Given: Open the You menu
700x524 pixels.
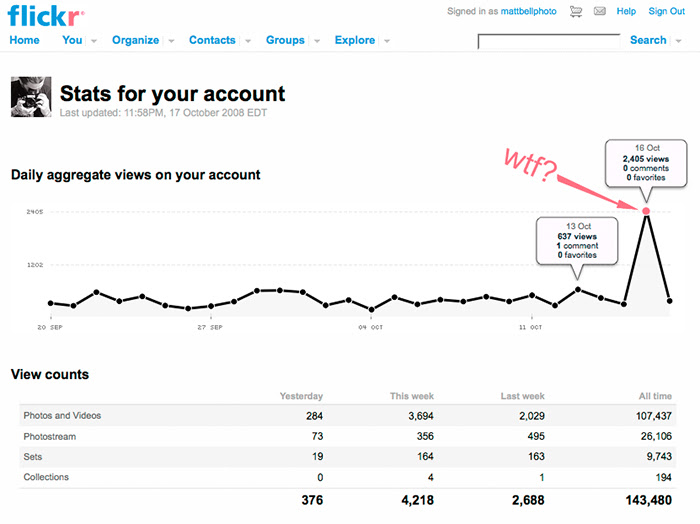Looking at the screenshot, I should pos(72,40).
